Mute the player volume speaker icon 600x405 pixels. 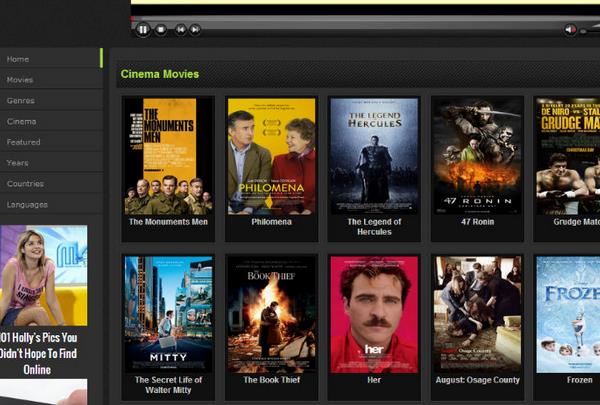click(570, 29)
